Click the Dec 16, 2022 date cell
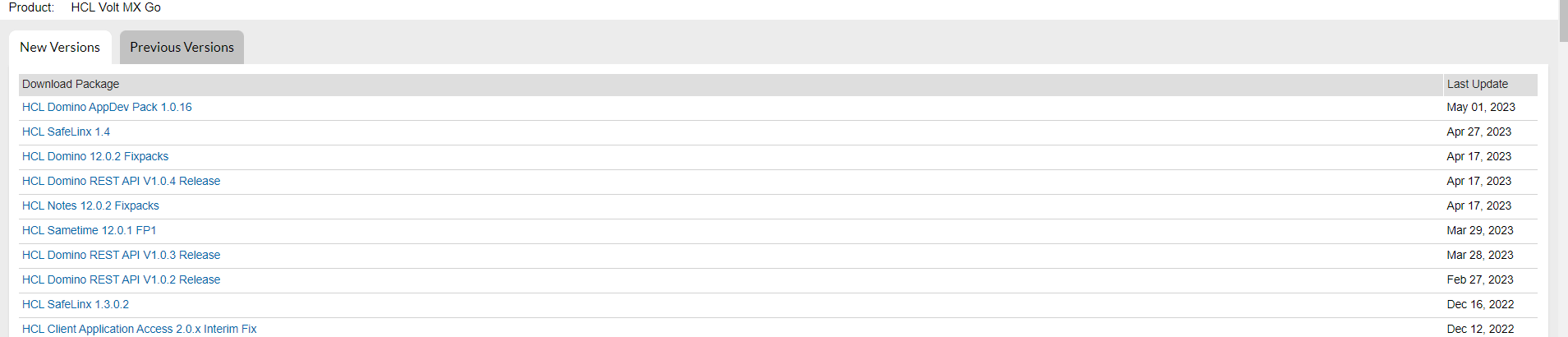This screenshot has width=1568, height=337. [1480, 304]
